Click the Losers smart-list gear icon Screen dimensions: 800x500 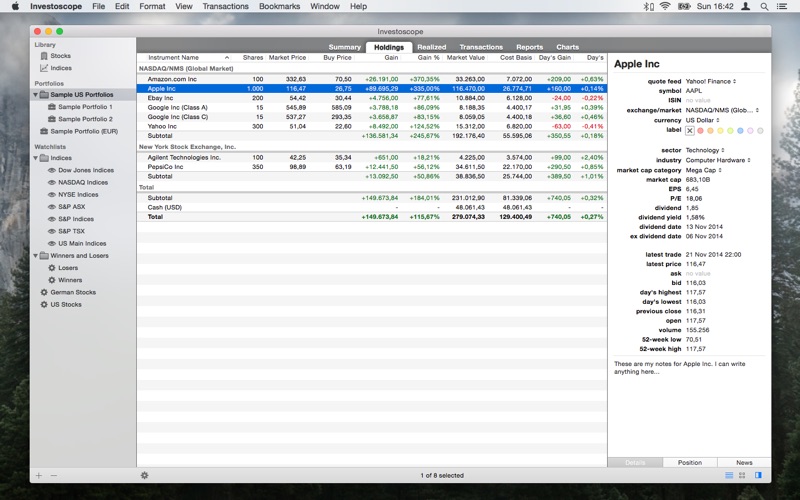click(52, 268)
